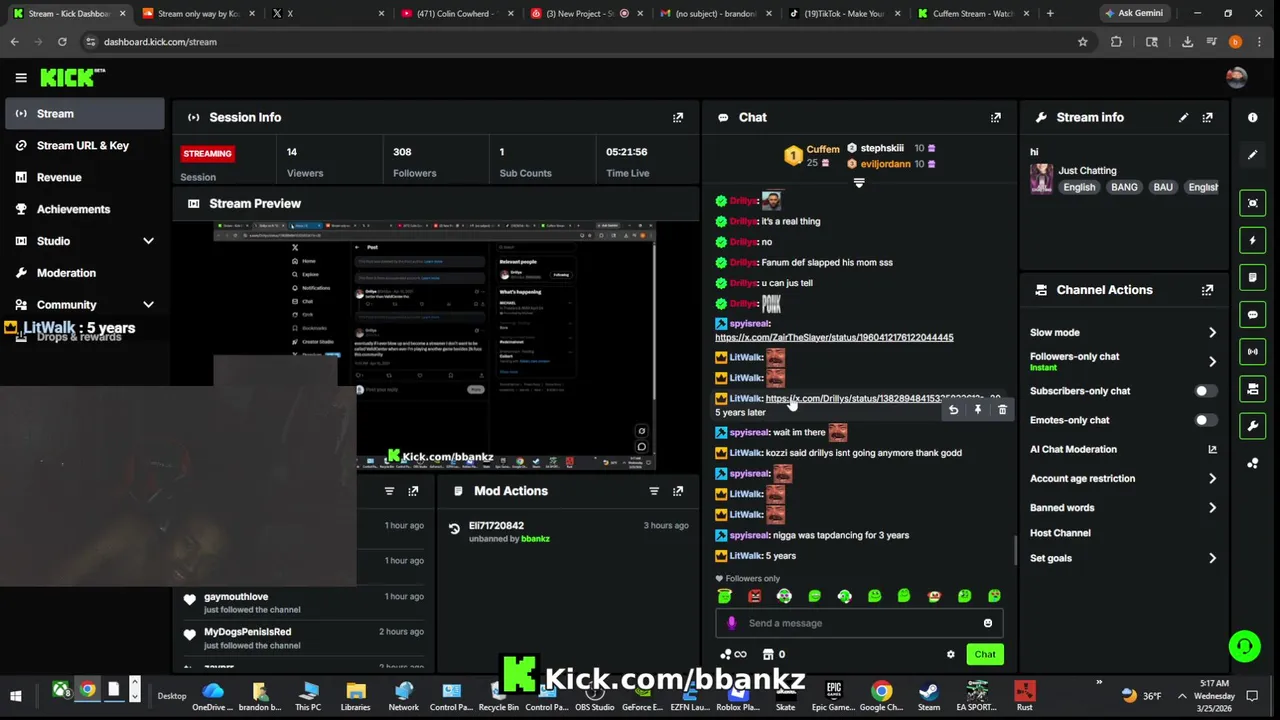
Task: Click the info icon in the right rail
Action: [x=1252, y=117]
